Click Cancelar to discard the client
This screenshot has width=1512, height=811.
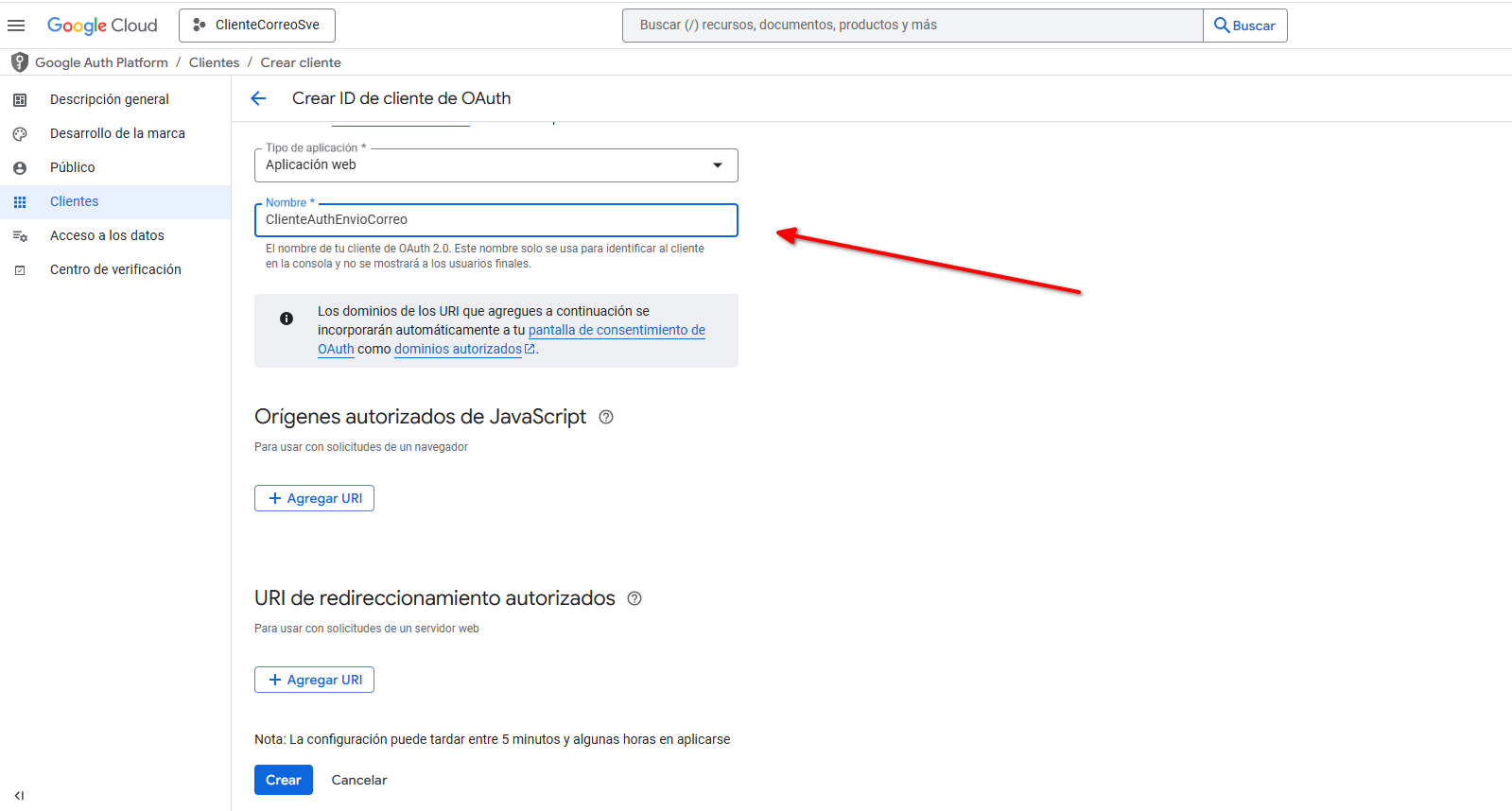[x=358, y=780]
